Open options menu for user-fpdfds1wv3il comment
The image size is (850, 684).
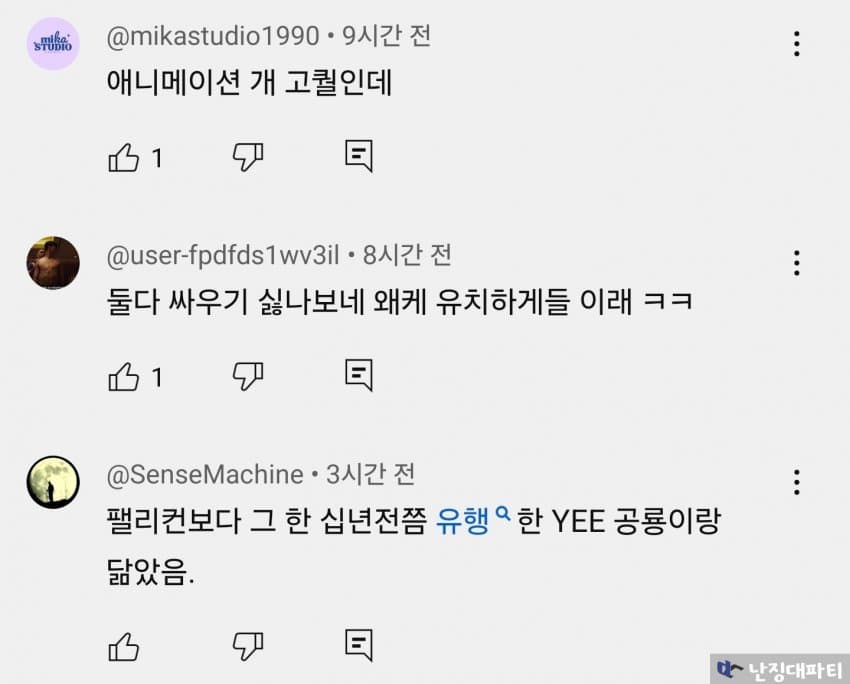[x=796, y=263]
